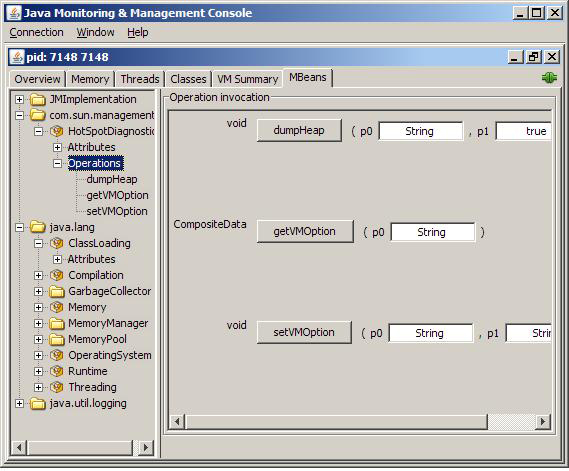Click tree panel scroll right arrow
This screenshot has width=569, height=471.
click(146, 448)
